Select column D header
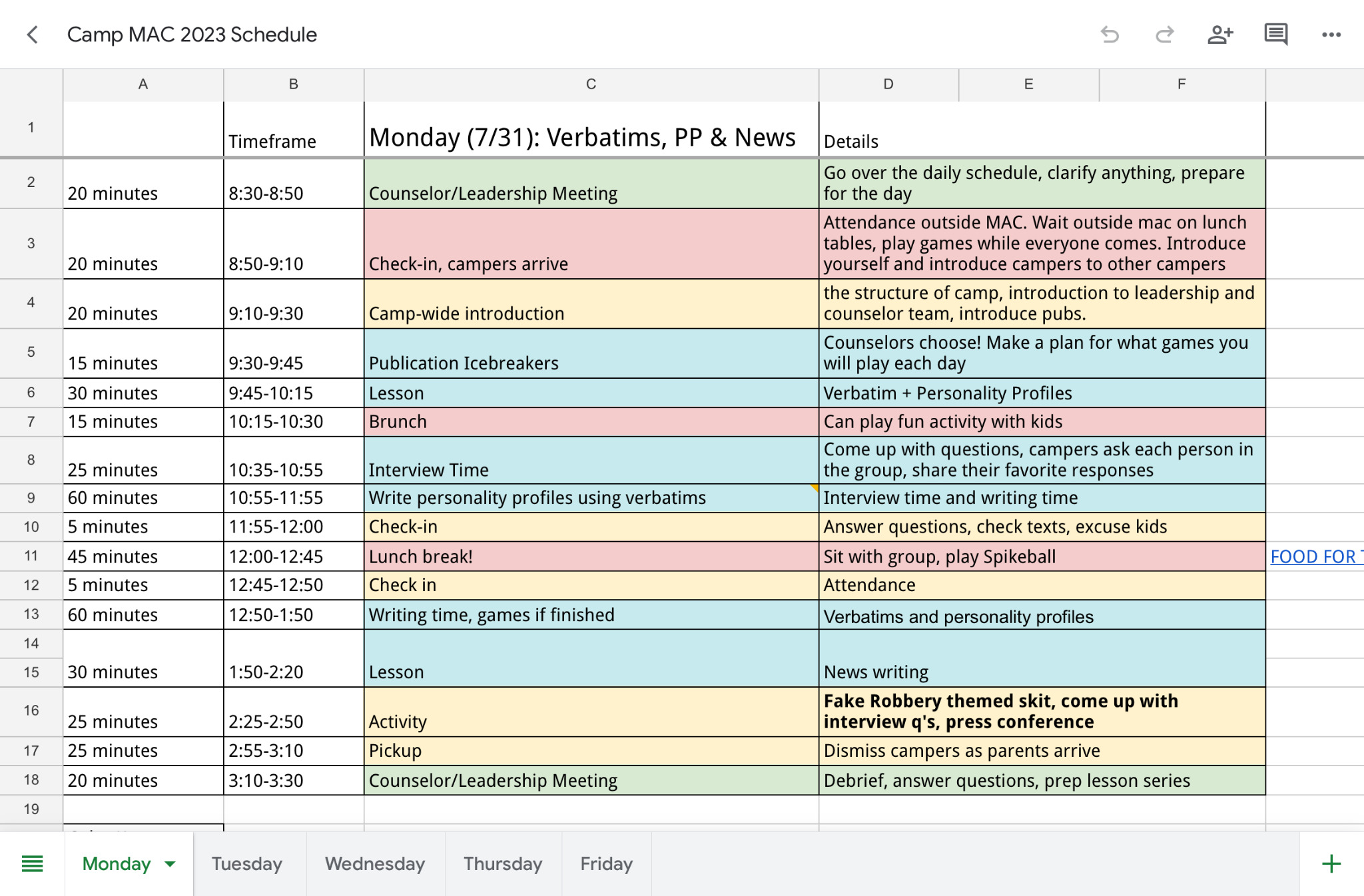Image resolution: width=1364 pixels, height=896 pixels. (x=888, y=85)
